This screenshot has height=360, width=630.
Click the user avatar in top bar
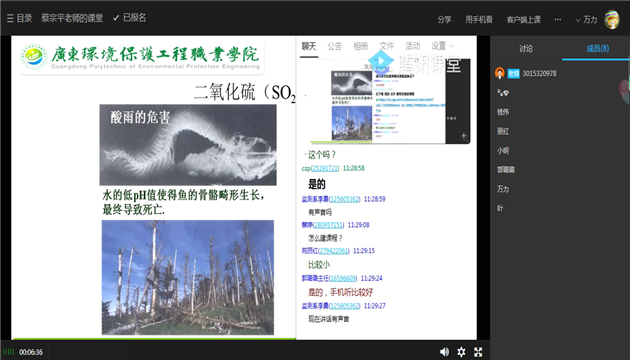(x=612, y=19)
